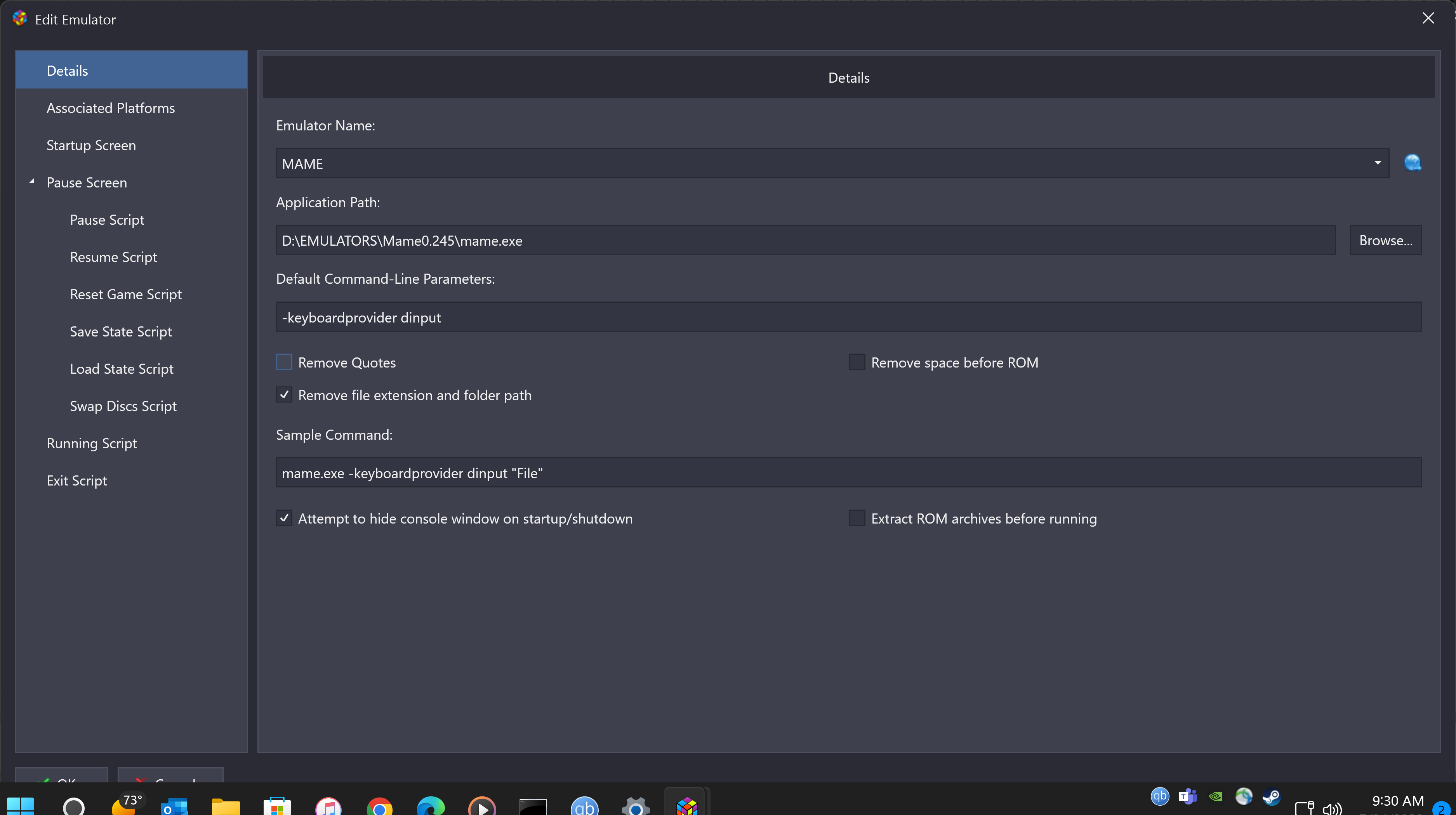Viewport: 1456px width, 815px height.
Task: Open the qBittorrent taskbar icon
Action: click(x=584, y=806)
